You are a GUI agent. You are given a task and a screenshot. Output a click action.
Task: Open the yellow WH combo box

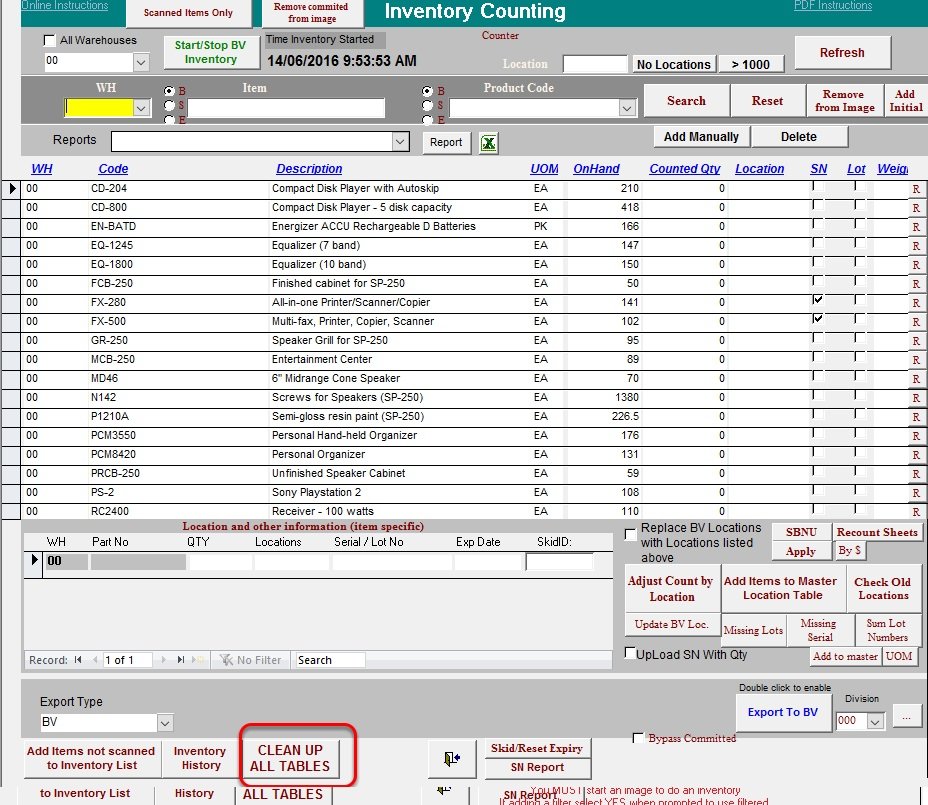[x=140, y=108]
